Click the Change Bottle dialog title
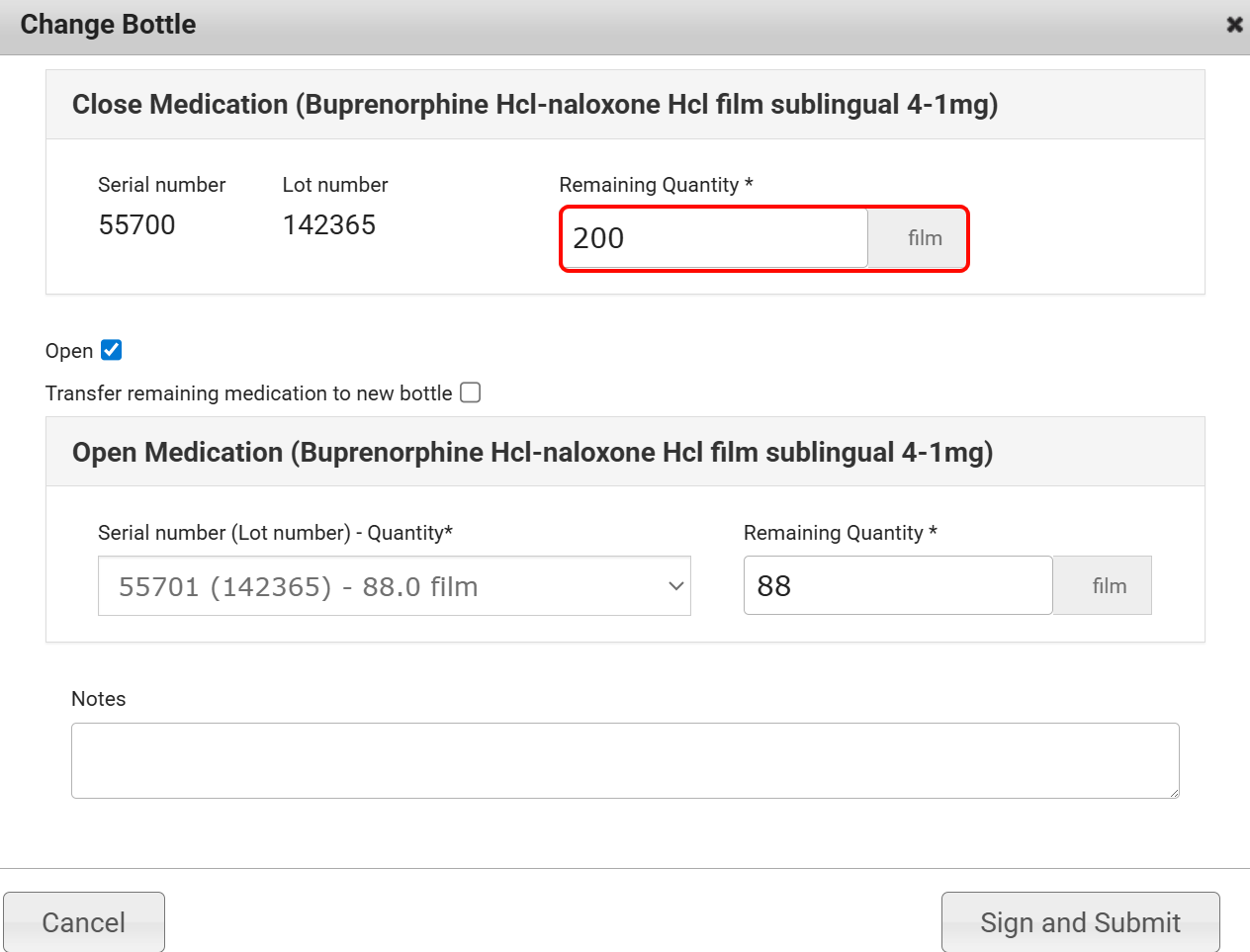 [108, 25]
